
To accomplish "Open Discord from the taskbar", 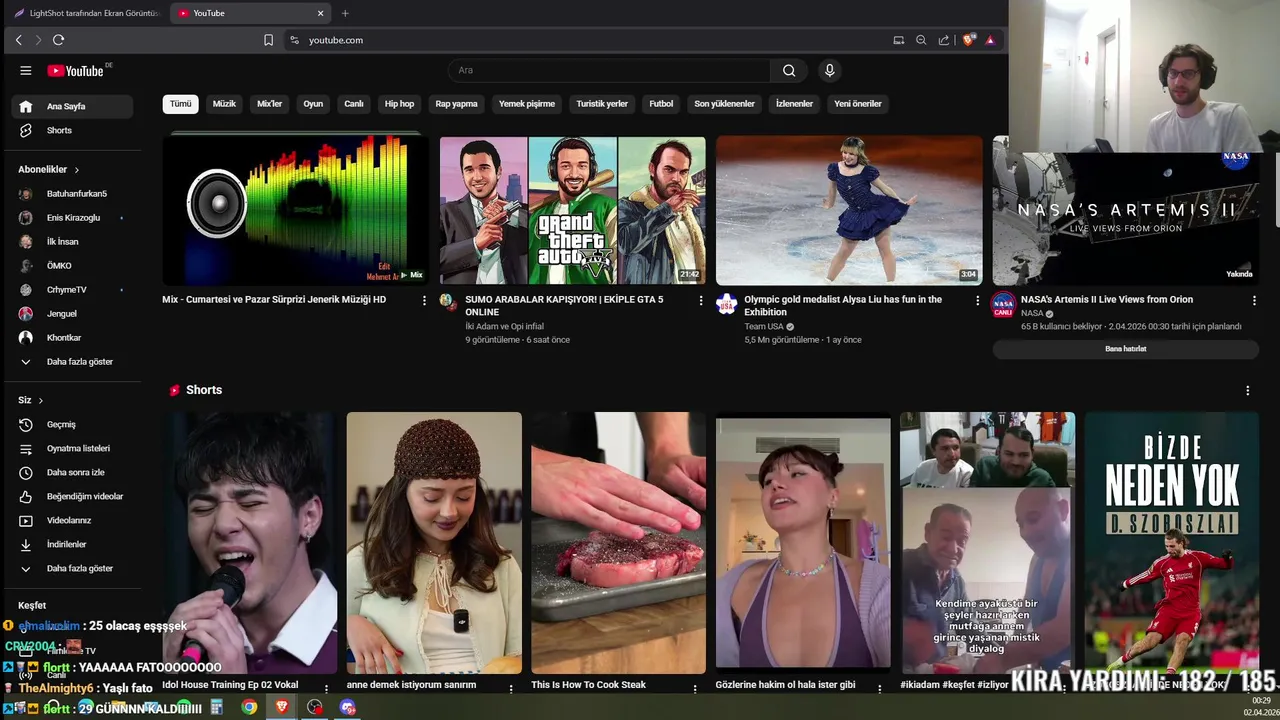I will click(x=348, y=707).
